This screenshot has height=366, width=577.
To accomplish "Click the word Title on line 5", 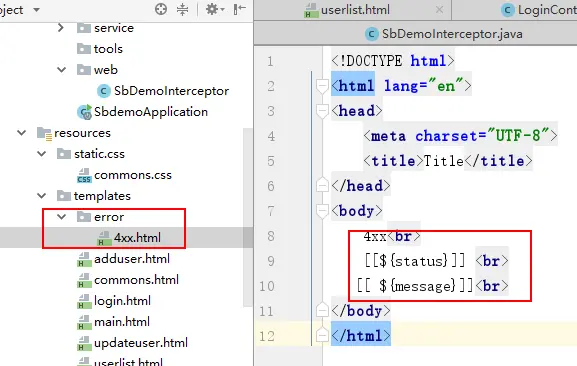I will coord(444,161).
